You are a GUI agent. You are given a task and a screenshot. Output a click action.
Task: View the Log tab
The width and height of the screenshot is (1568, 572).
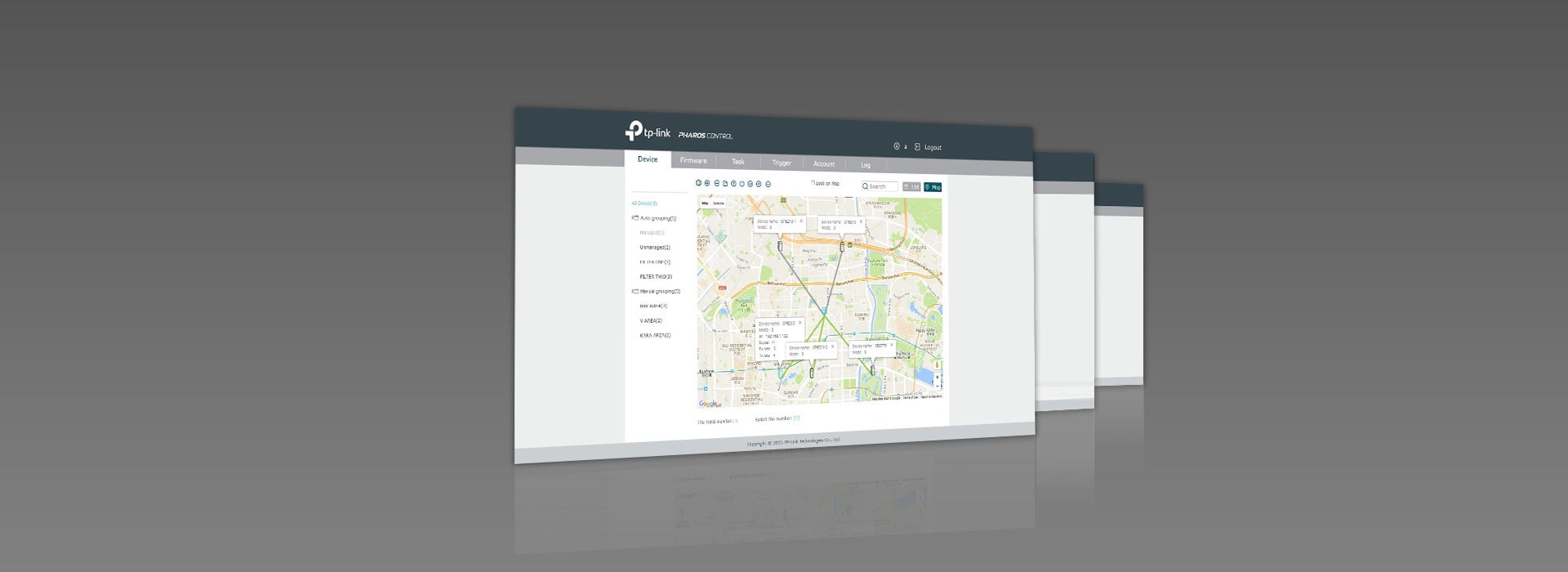(x=866, y=165)
